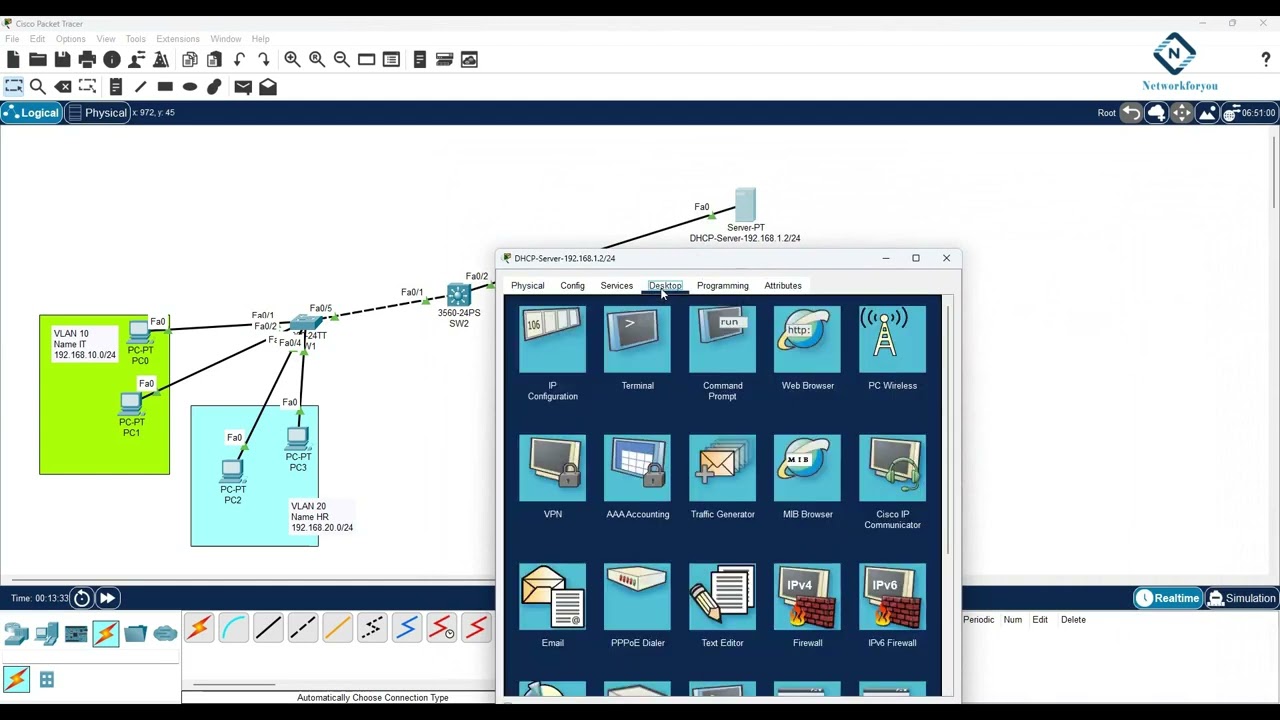Click the Delete PDU button
Screen dimensions: 1280x720
coord(1073,620)
